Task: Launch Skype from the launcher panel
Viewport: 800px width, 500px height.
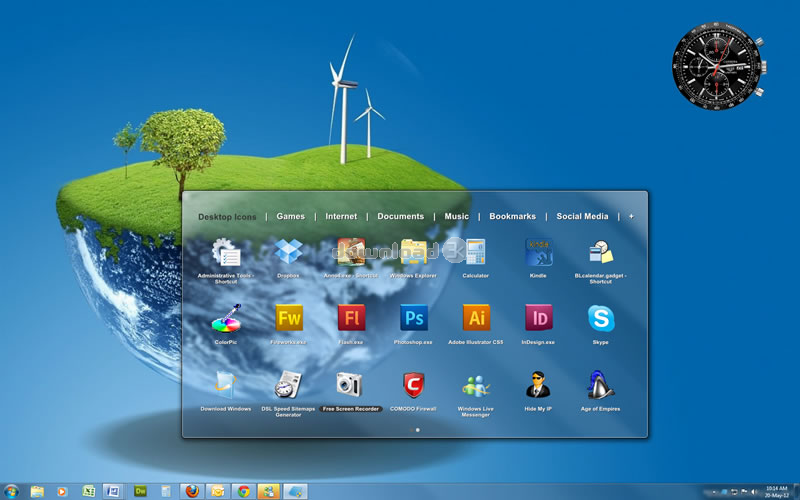Action: coord(601,318)
